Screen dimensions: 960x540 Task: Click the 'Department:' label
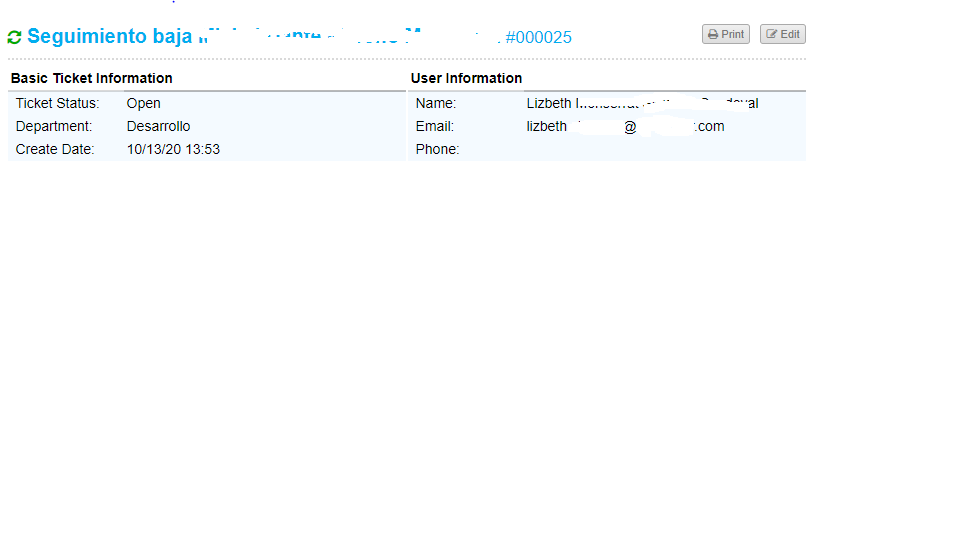[x=54, y=126]
